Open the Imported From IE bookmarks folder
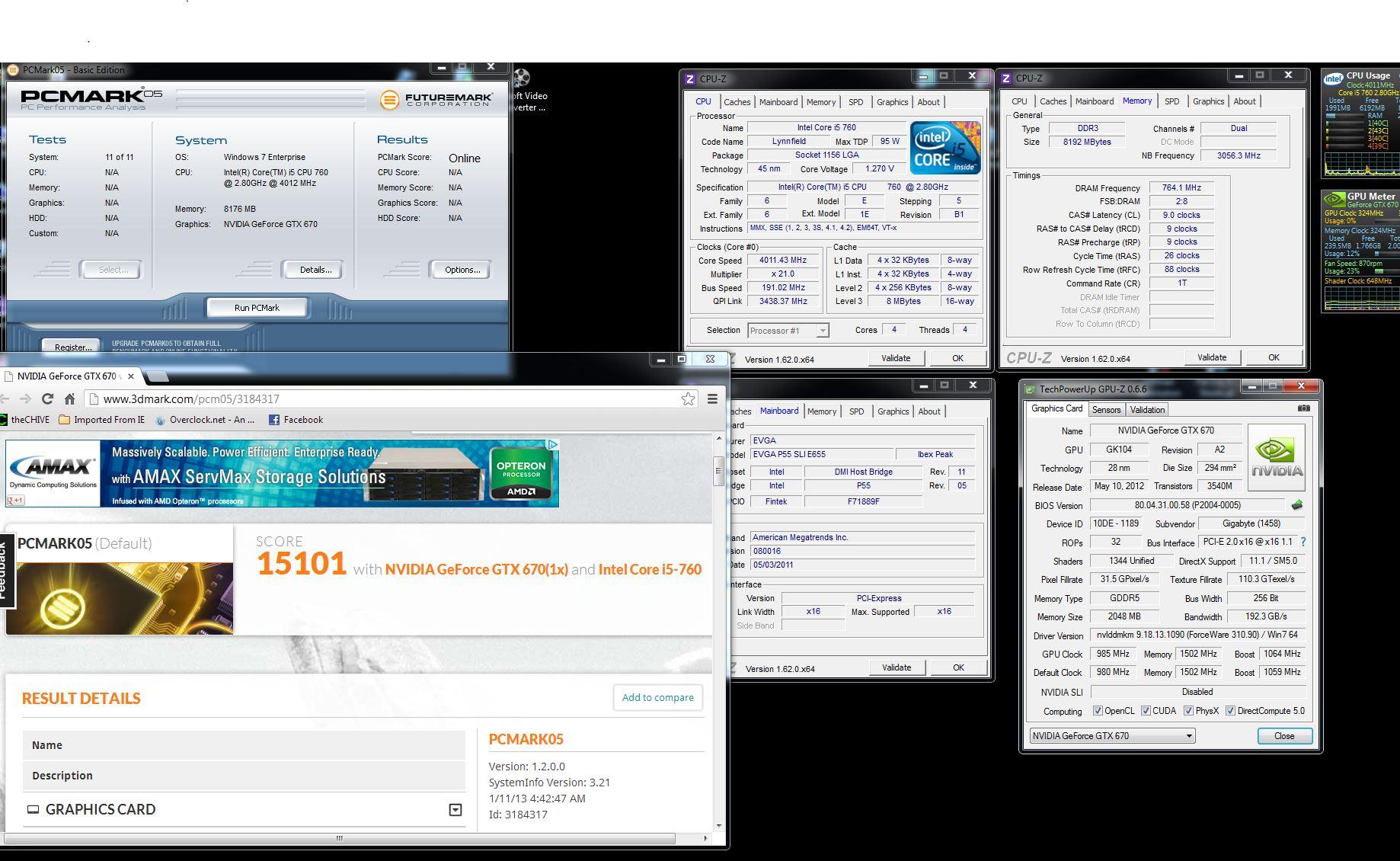Viewport: 1400px width, 861px height. tap(101, 420)
